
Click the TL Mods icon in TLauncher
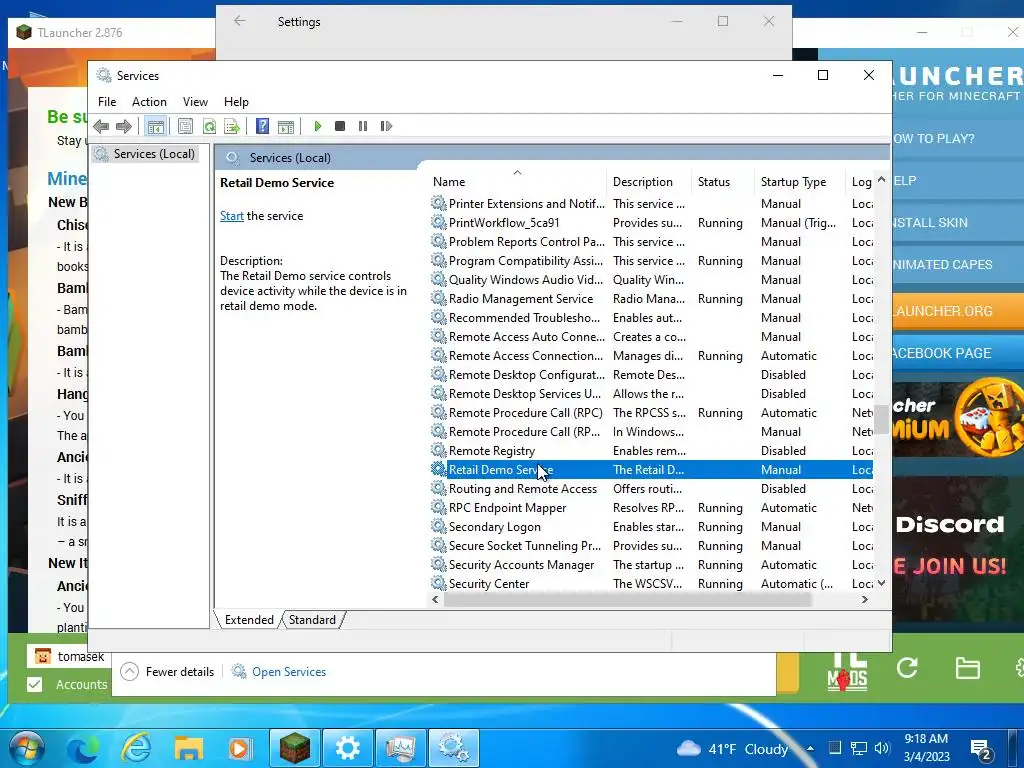847,672
